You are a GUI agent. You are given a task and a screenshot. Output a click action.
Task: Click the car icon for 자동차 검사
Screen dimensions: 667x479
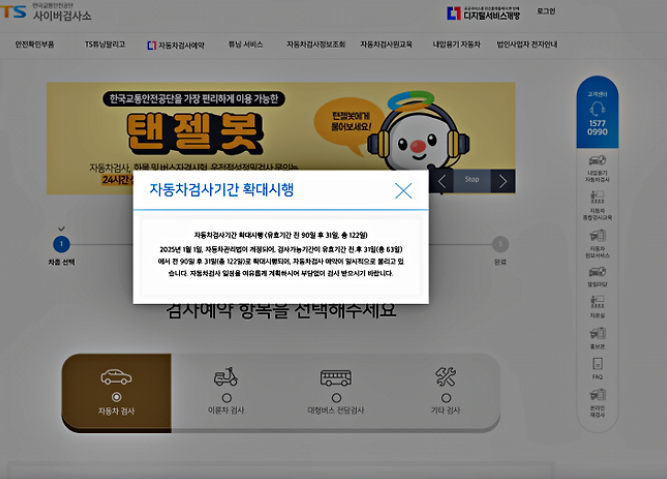click(116, 377)
